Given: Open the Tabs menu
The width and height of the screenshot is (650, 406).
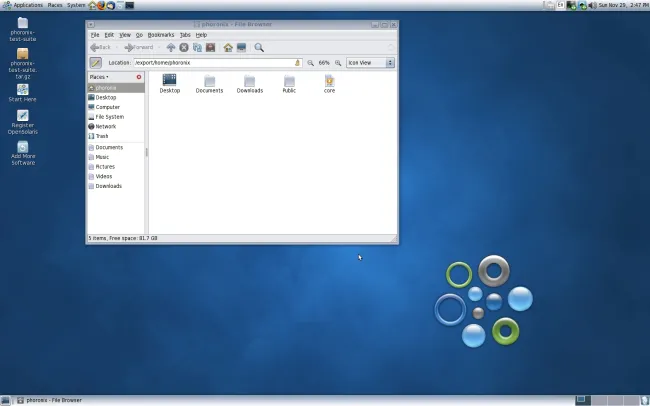Looking at the screenshot, I should [x=185, y=35].
